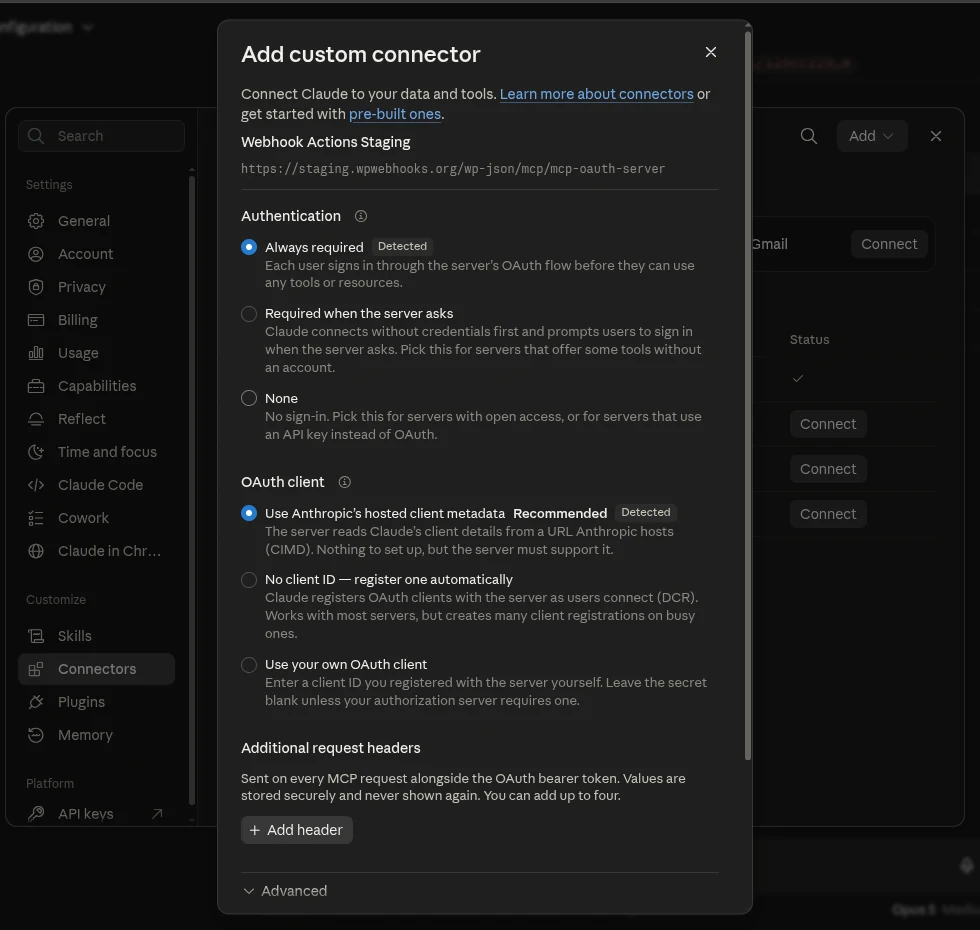Click the Detected badge beside Recommended
The image size is (980, 930).
click(646, 513)
